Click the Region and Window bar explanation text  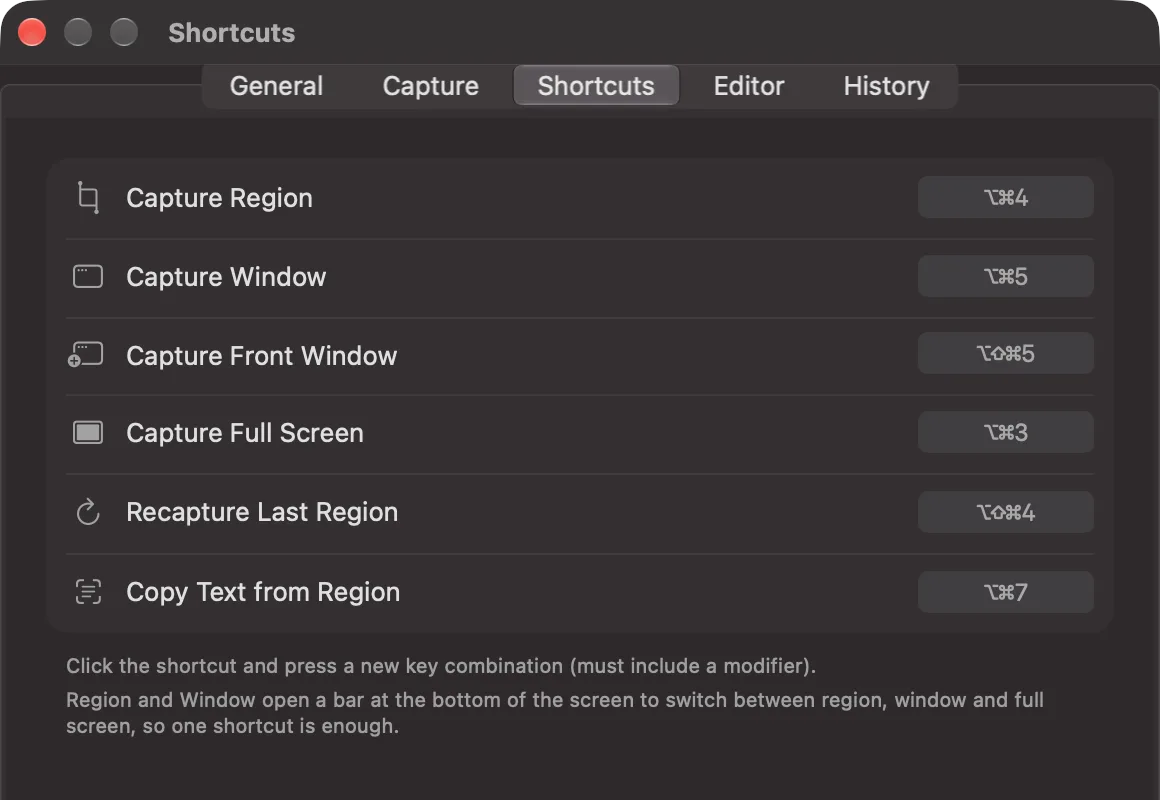[x=555, y=713]
